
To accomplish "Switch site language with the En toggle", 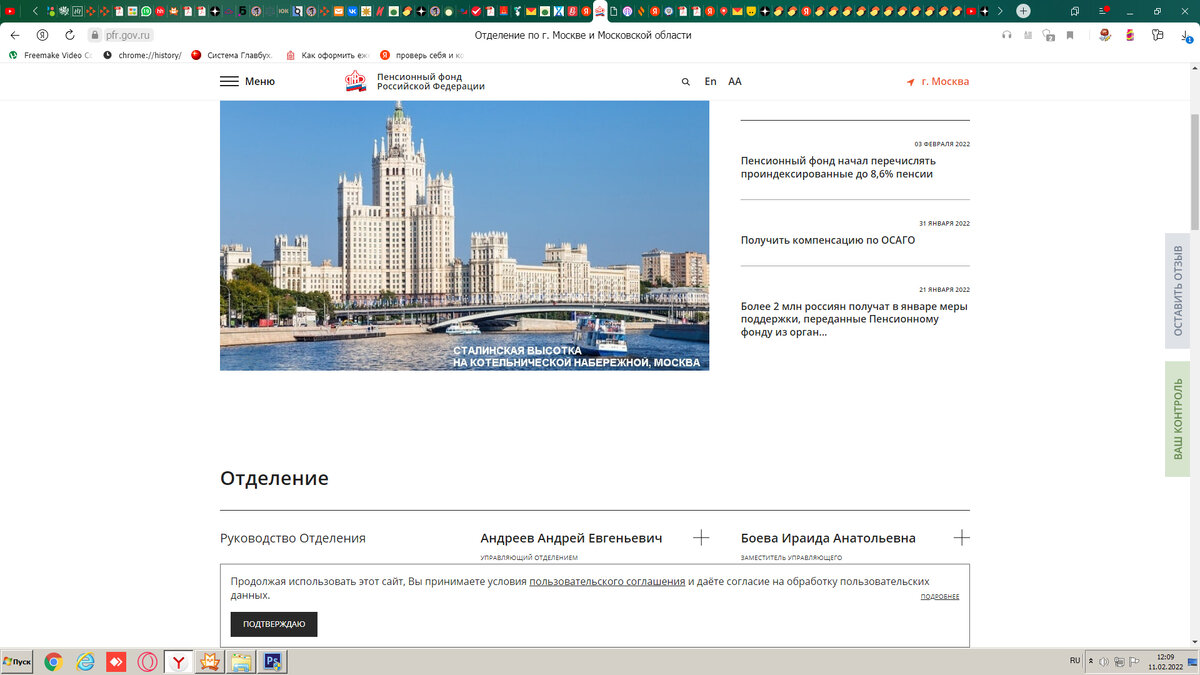I will pos(710,81).
